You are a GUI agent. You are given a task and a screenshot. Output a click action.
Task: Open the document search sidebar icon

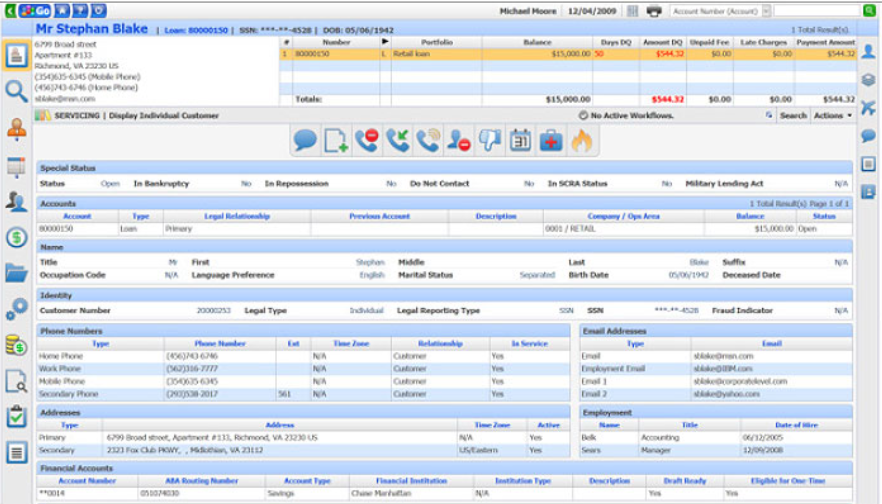(x=16, y=381)
